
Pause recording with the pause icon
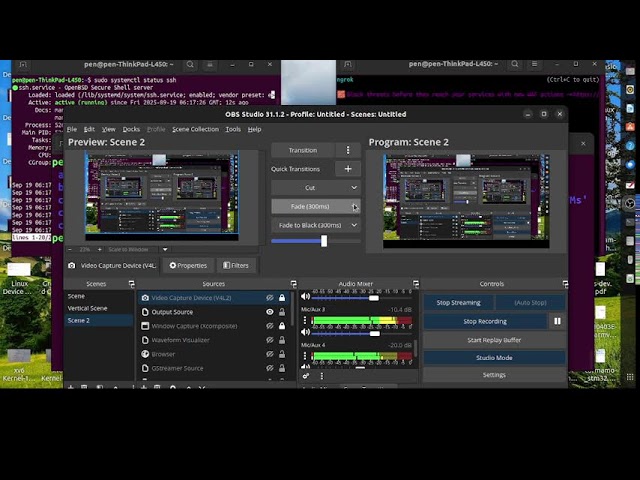tap(557, 321)
